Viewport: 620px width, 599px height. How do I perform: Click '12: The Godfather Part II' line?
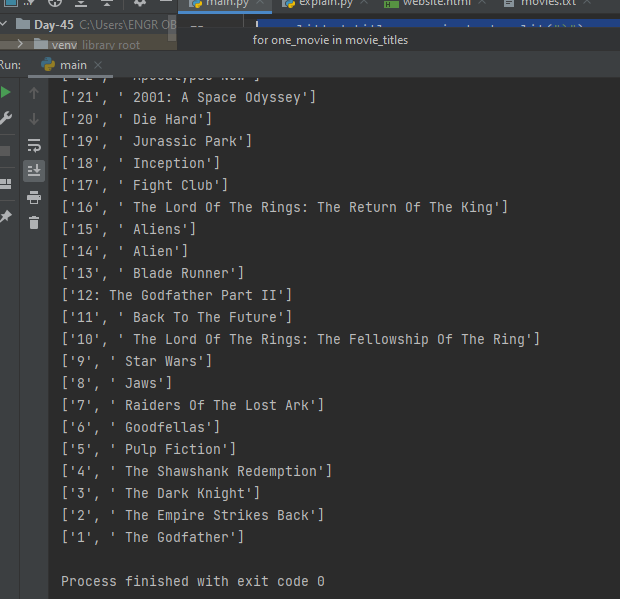point(176,295)
